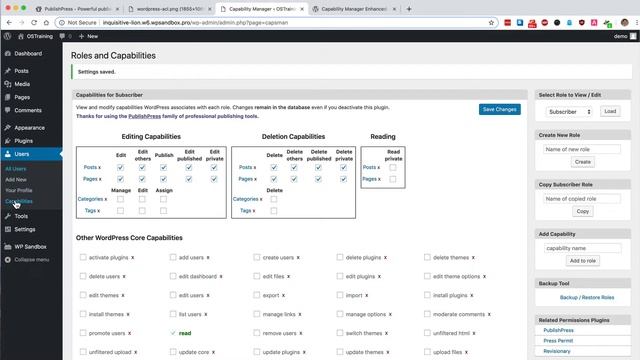Click the Save Changes button
The image size is (640, 360).
[500, 109]
